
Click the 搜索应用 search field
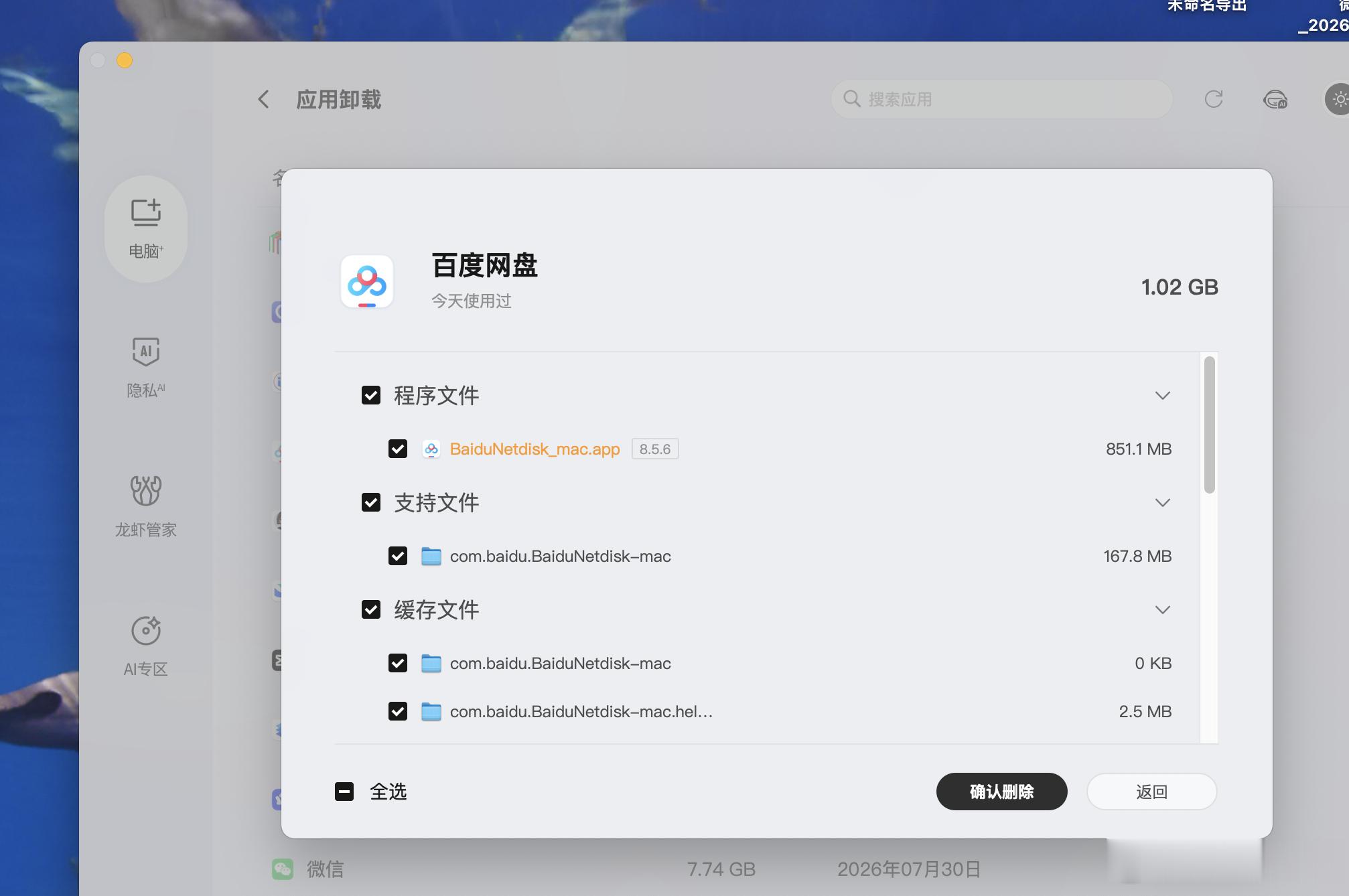point(1002,99)
